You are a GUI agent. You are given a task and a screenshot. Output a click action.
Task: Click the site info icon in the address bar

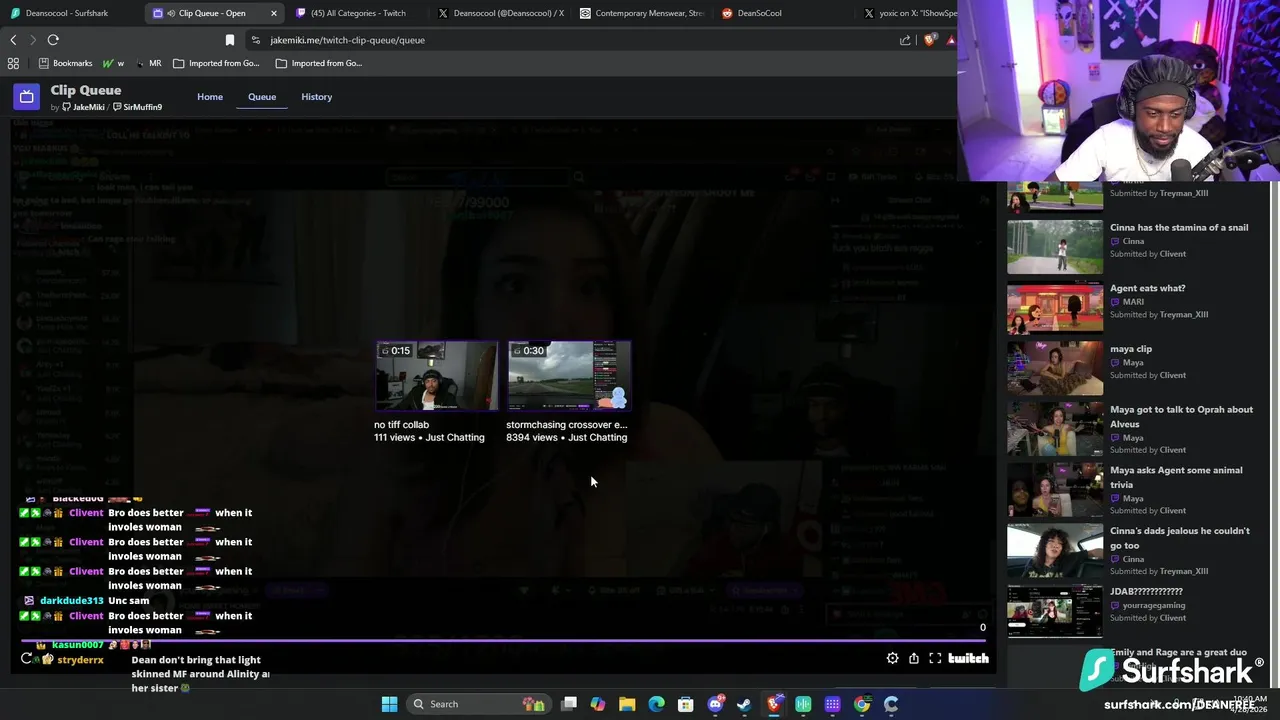click(256, 40)
